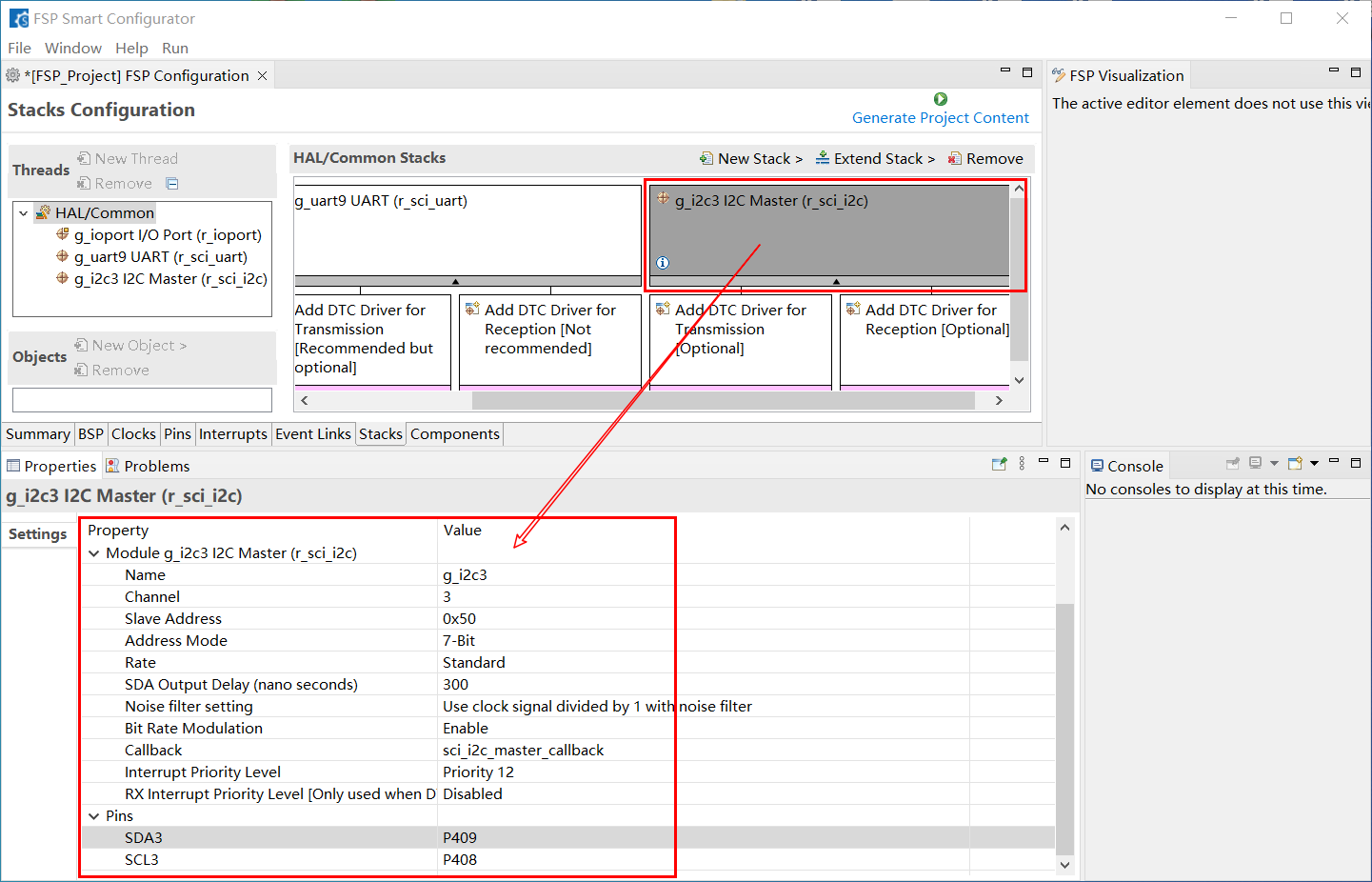Click the Slave Address value 0x50

pyautogui.click(x=459, y=618)
